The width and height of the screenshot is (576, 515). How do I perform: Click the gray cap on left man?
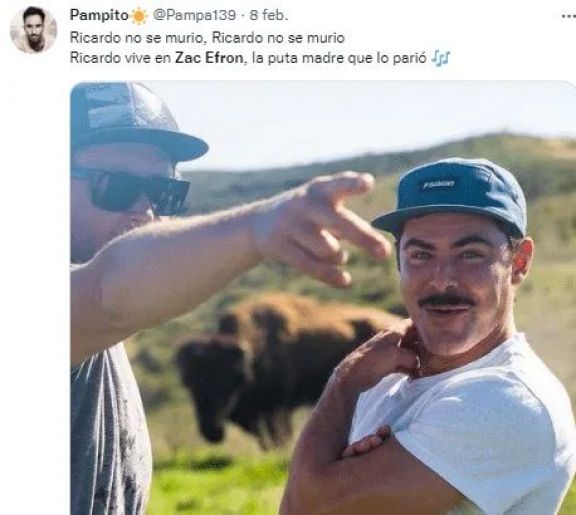134,121
